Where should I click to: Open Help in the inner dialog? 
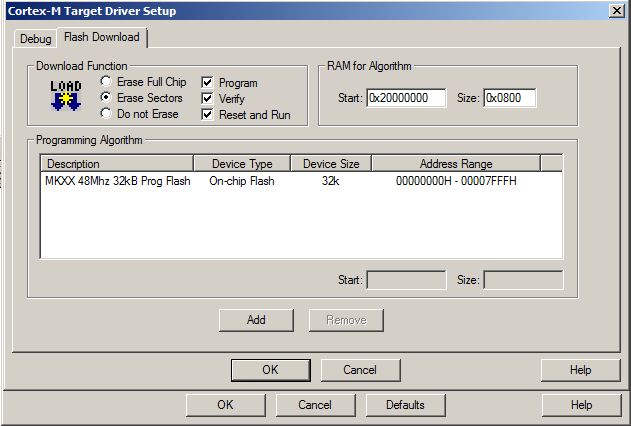(x=580, y=370)
